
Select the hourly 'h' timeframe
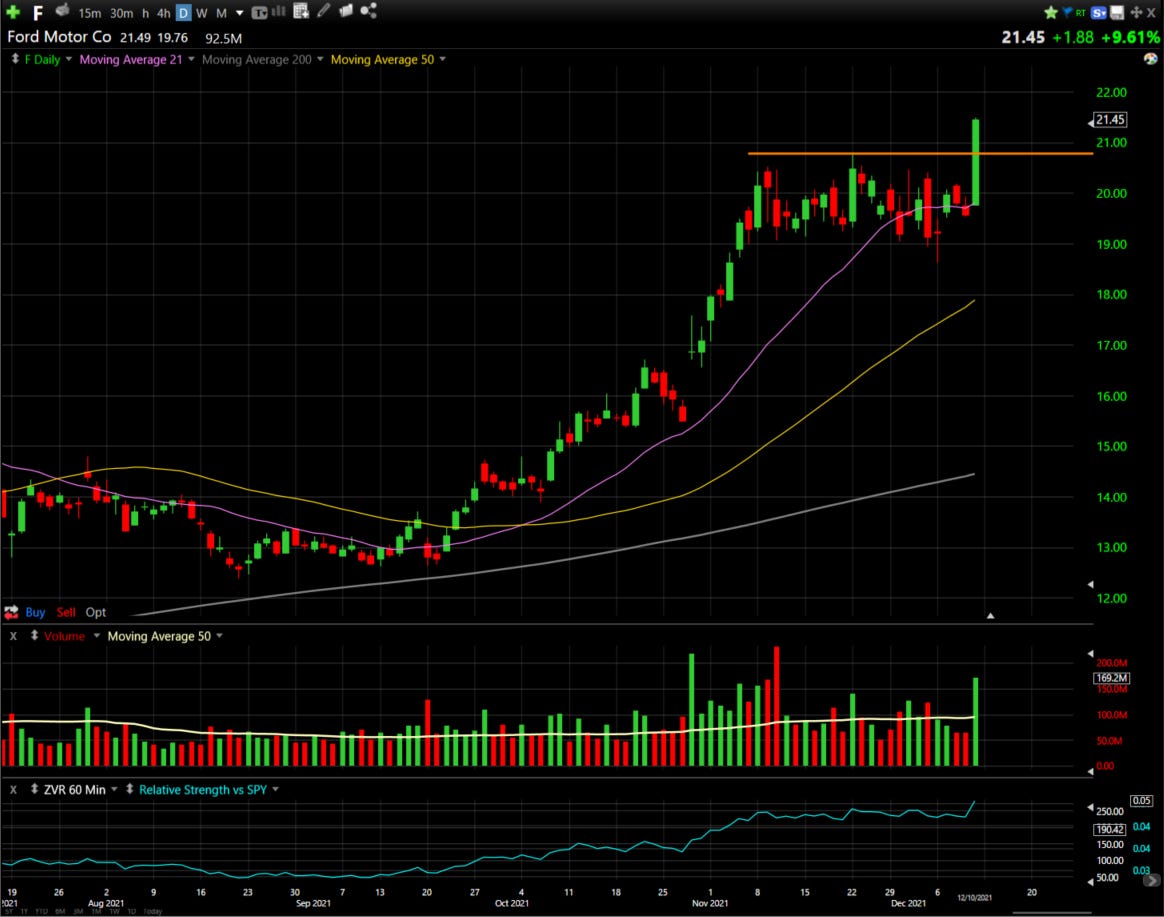(146, 13)
